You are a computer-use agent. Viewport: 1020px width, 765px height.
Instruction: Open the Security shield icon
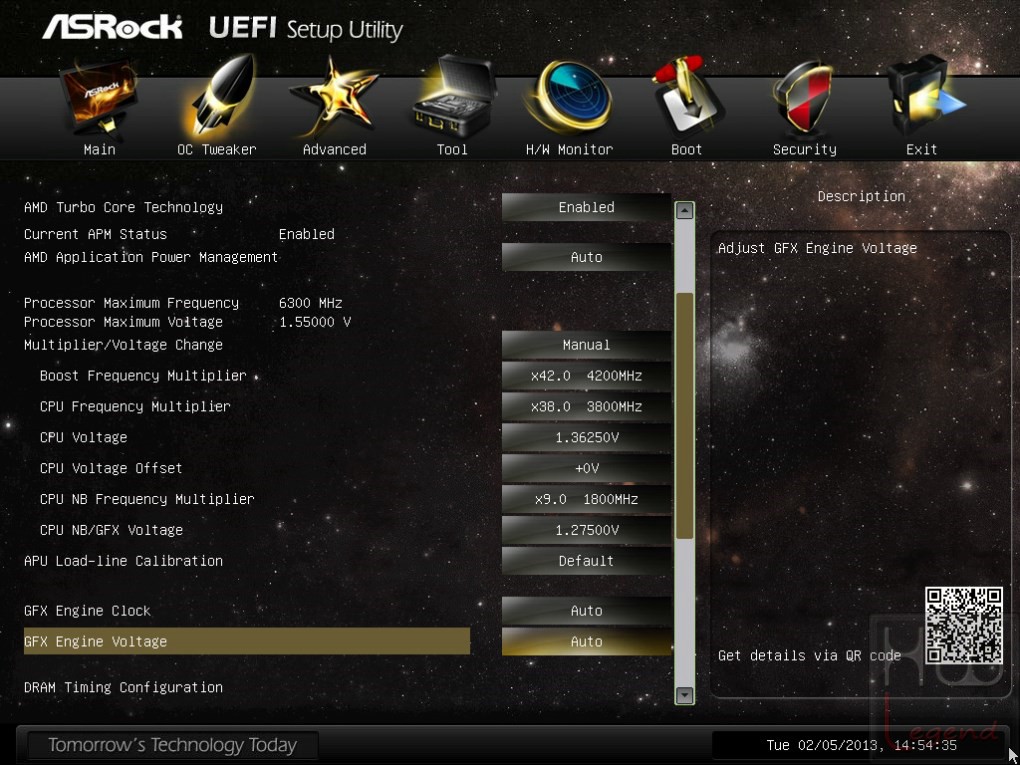tap(805, 98)
